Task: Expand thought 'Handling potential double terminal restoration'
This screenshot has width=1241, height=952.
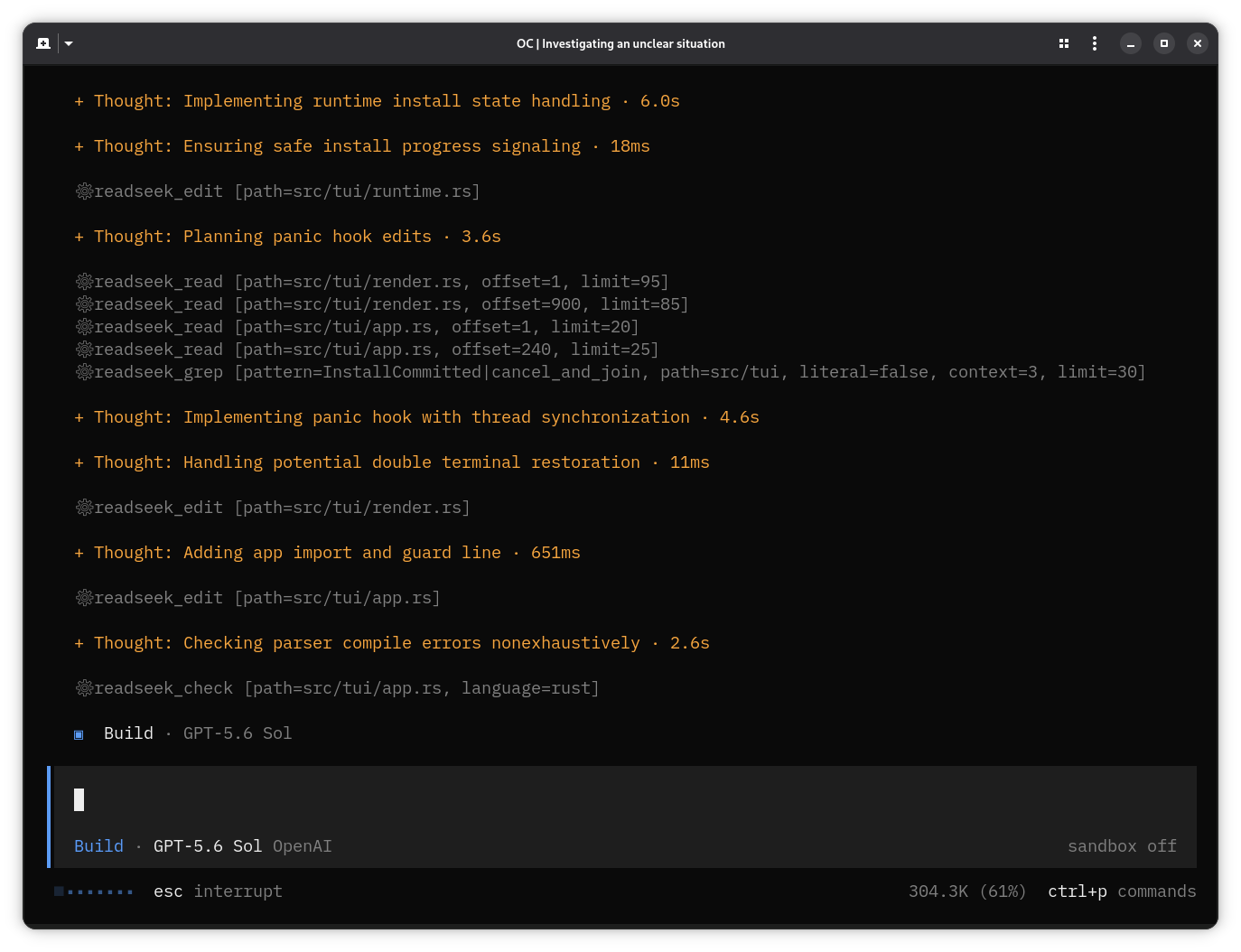Action: coord(392,462)
